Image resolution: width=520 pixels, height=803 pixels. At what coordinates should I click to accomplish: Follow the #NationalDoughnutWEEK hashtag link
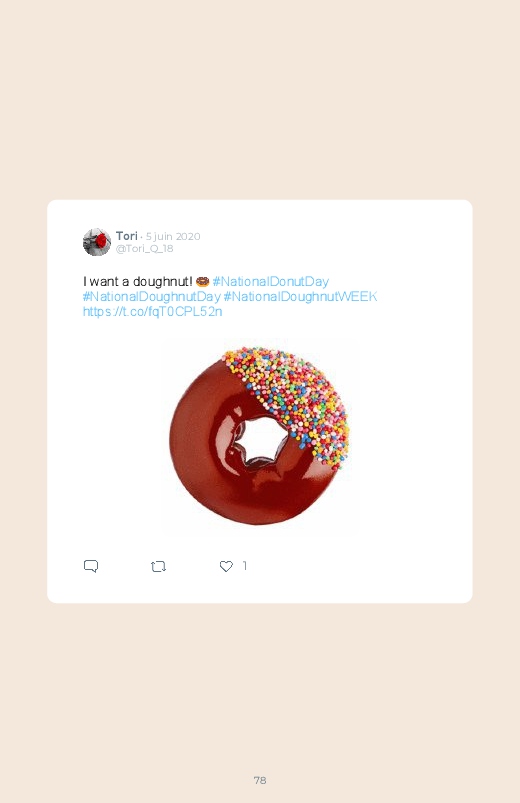coord(301,297)
